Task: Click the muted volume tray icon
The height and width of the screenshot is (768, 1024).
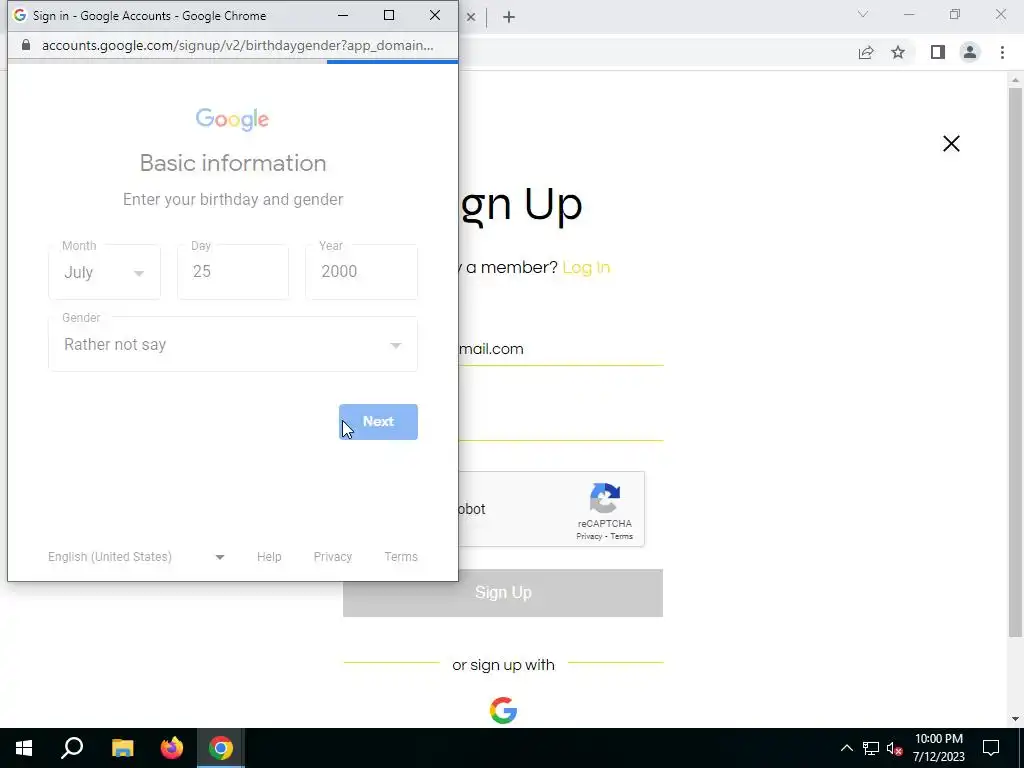Action: (x=894, y=748)
